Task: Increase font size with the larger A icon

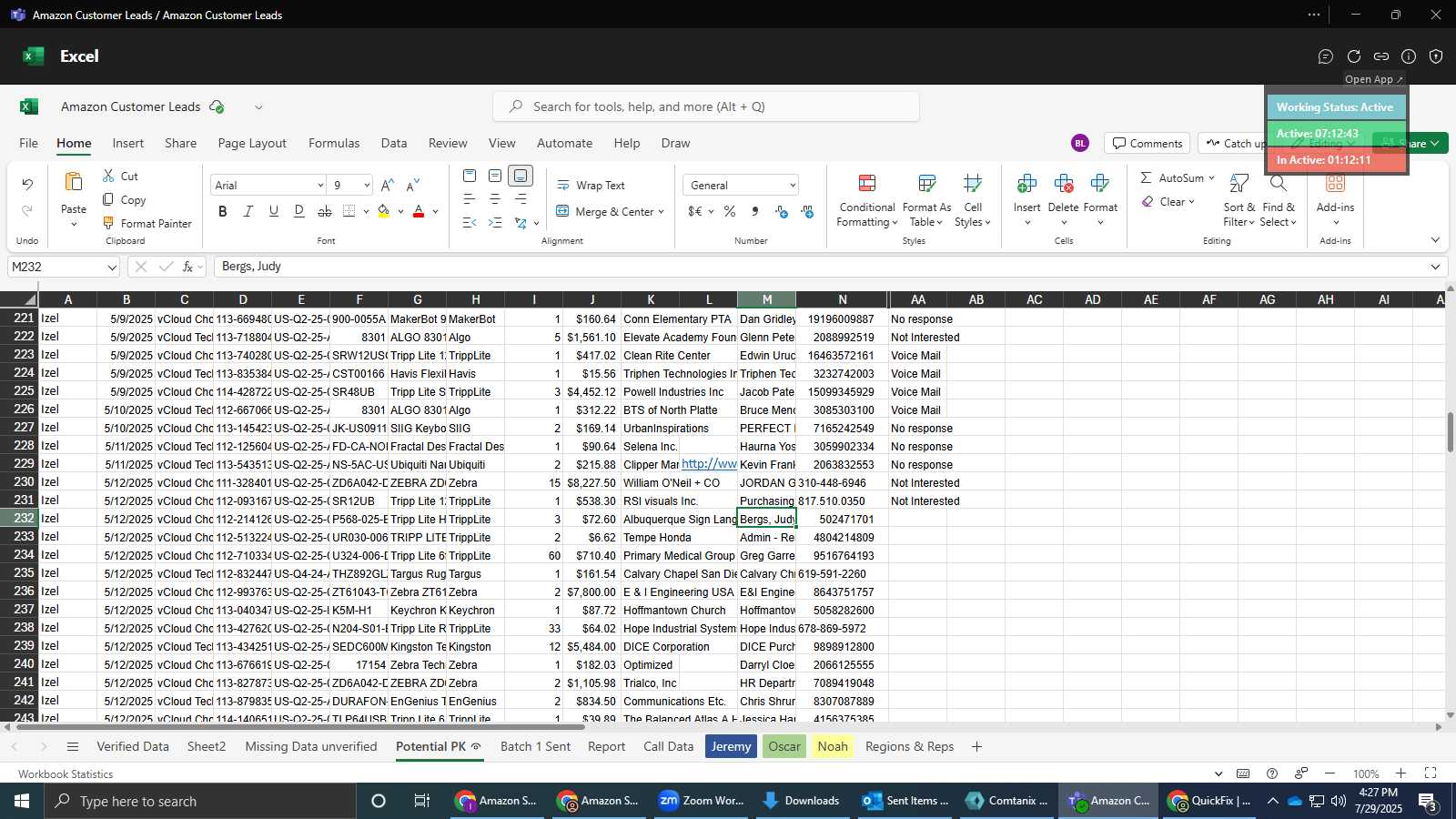Action: pos(388,185)
